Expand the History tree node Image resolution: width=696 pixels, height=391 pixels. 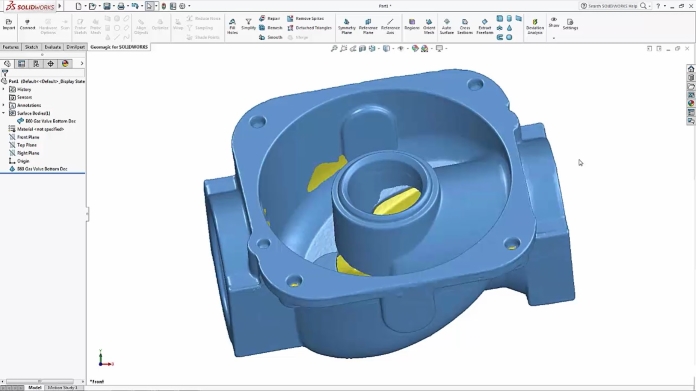pos(4,89)
